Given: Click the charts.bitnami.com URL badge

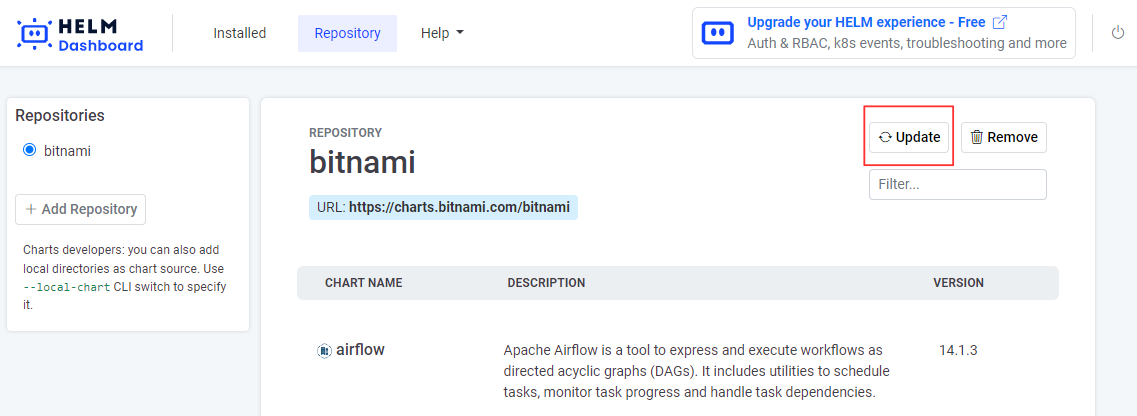Looking at the screenshot, I should coord(443,208).
